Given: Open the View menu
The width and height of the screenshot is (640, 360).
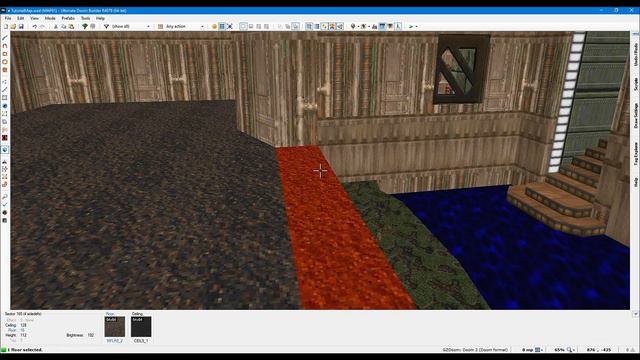Looking at the screenshot, I should pyautogui.click(x=34, y=18).
